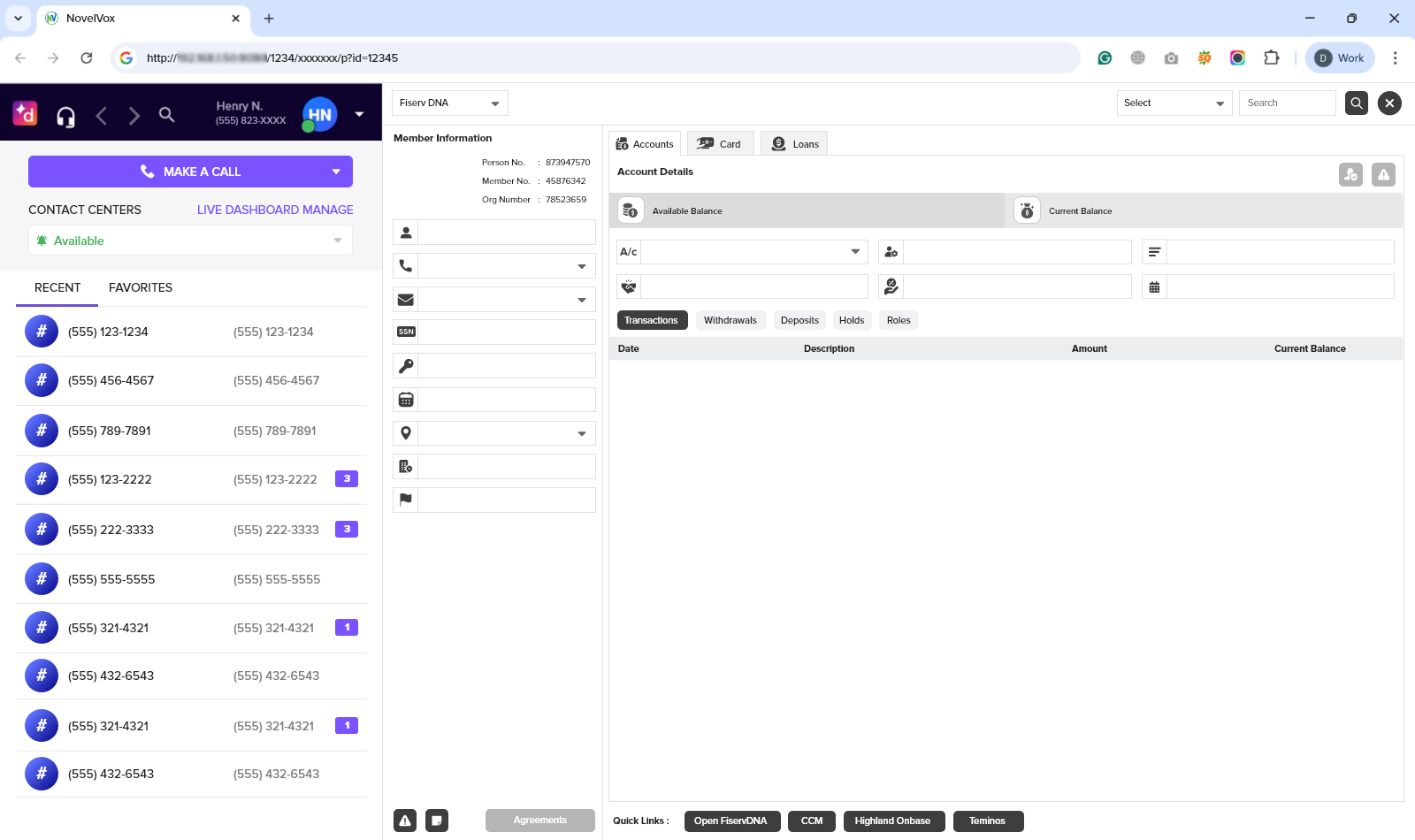Click the gray user settings icon in Account Details
This screenshot has width=1415, height=840.
[x=1350, y=175]
